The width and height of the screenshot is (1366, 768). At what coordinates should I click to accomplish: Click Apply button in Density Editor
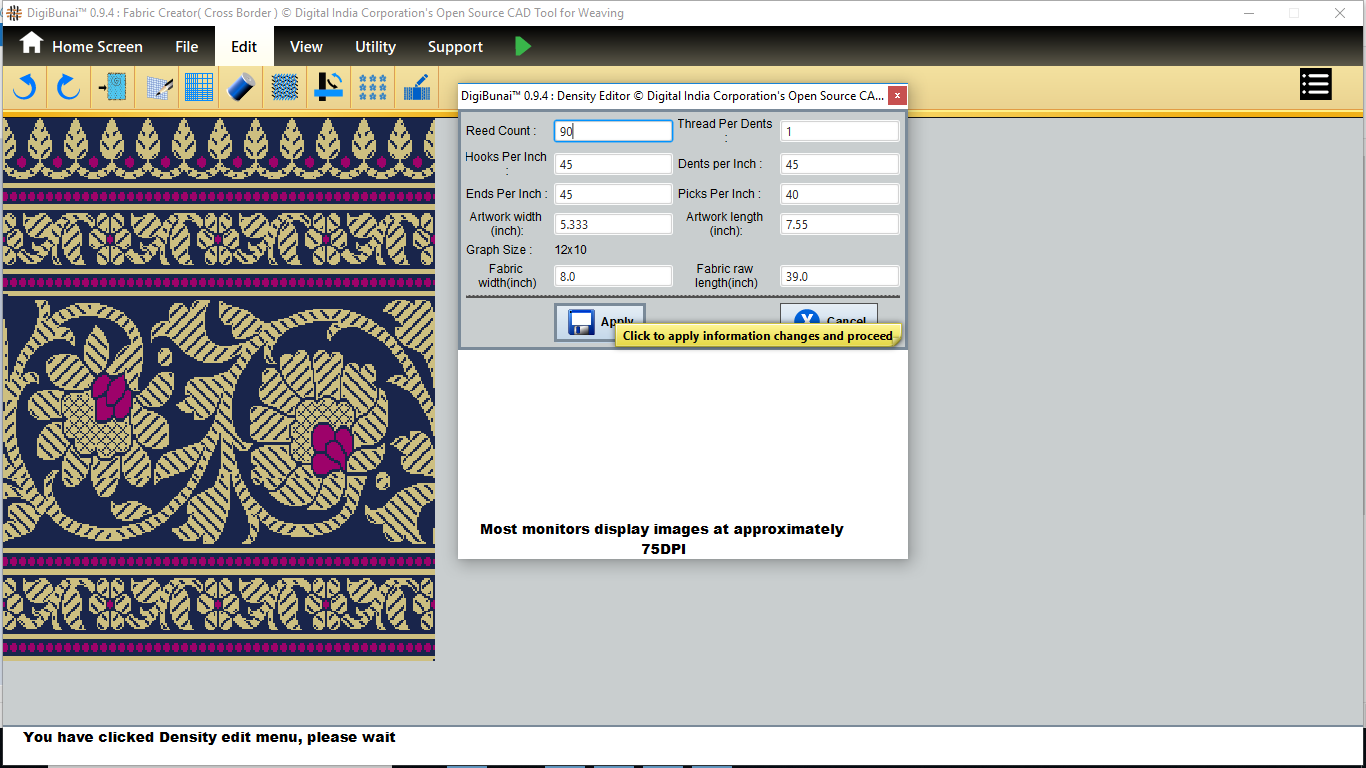tap(600, 322)
